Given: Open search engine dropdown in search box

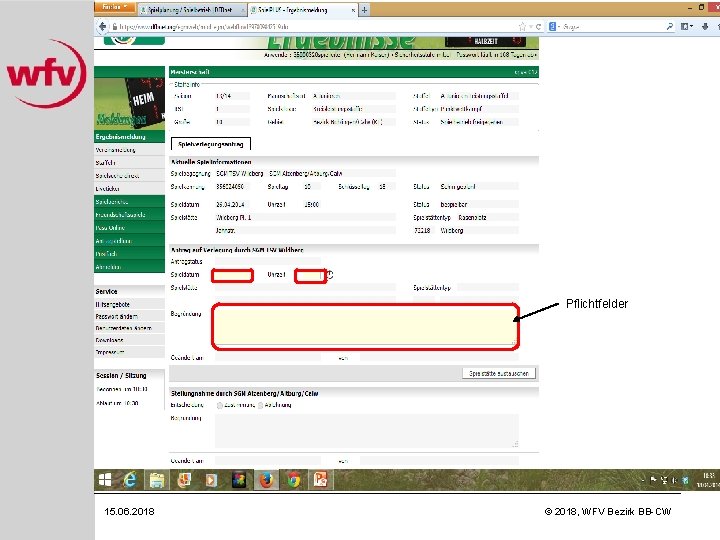Looking at the screenshot, I should pos(554,27).
